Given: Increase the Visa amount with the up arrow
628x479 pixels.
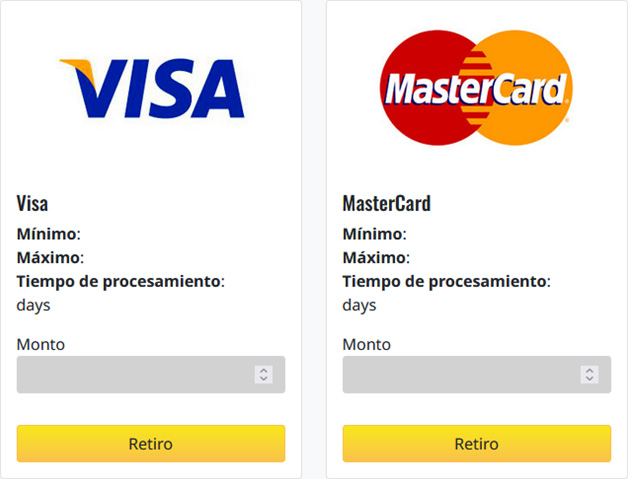Looking at the screenshot, I should point(263,370).
